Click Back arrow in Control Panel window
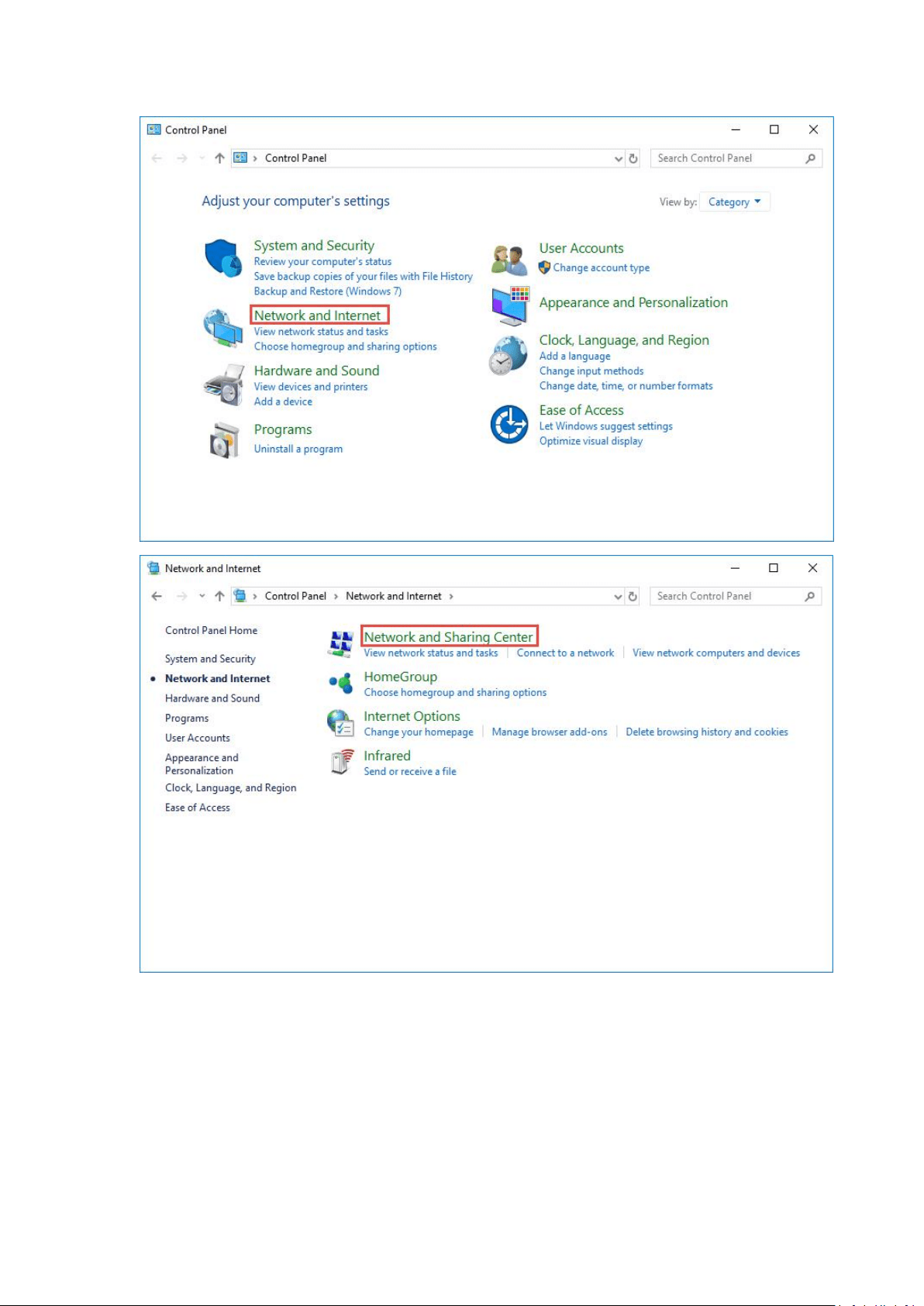Viewport: 924px width, 1306px height. coord(157,158)
